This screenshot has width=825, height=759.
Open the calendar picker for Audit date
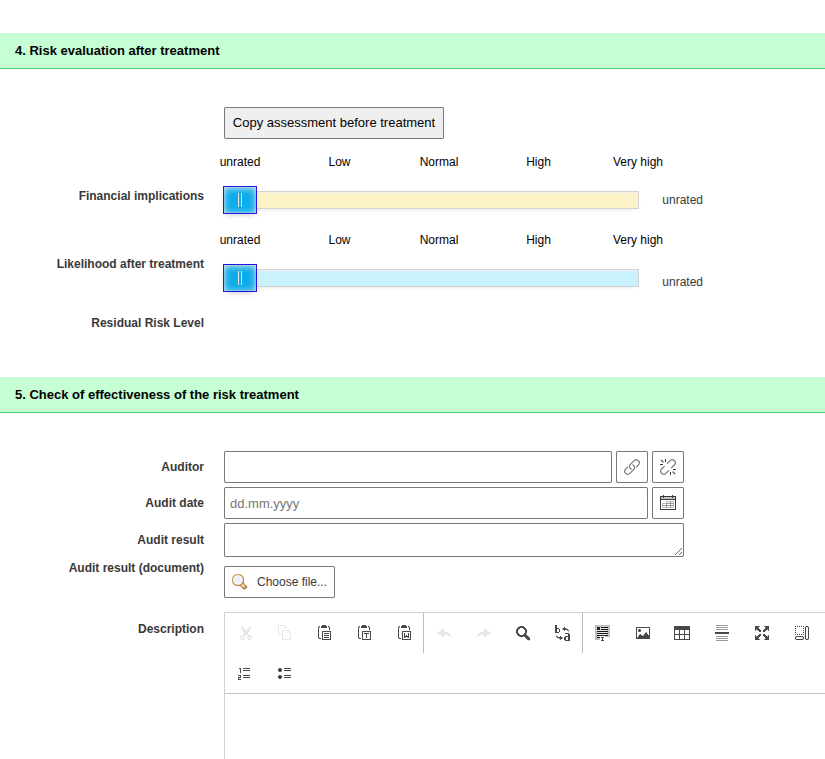point(667,502)
